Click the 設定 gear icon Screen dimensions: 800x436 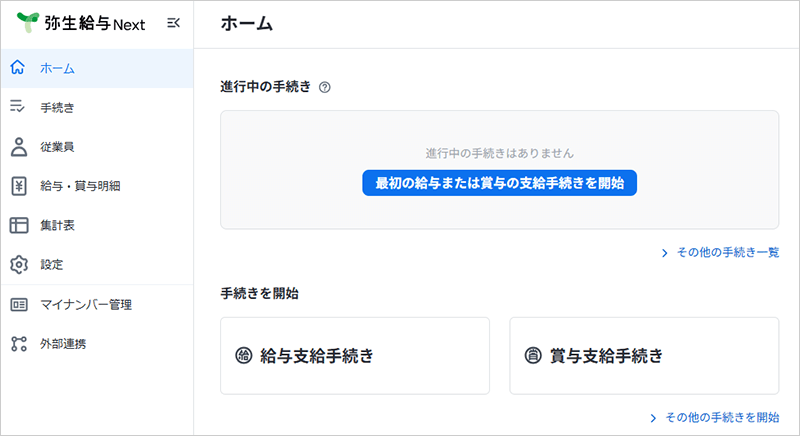pos(17,264)
